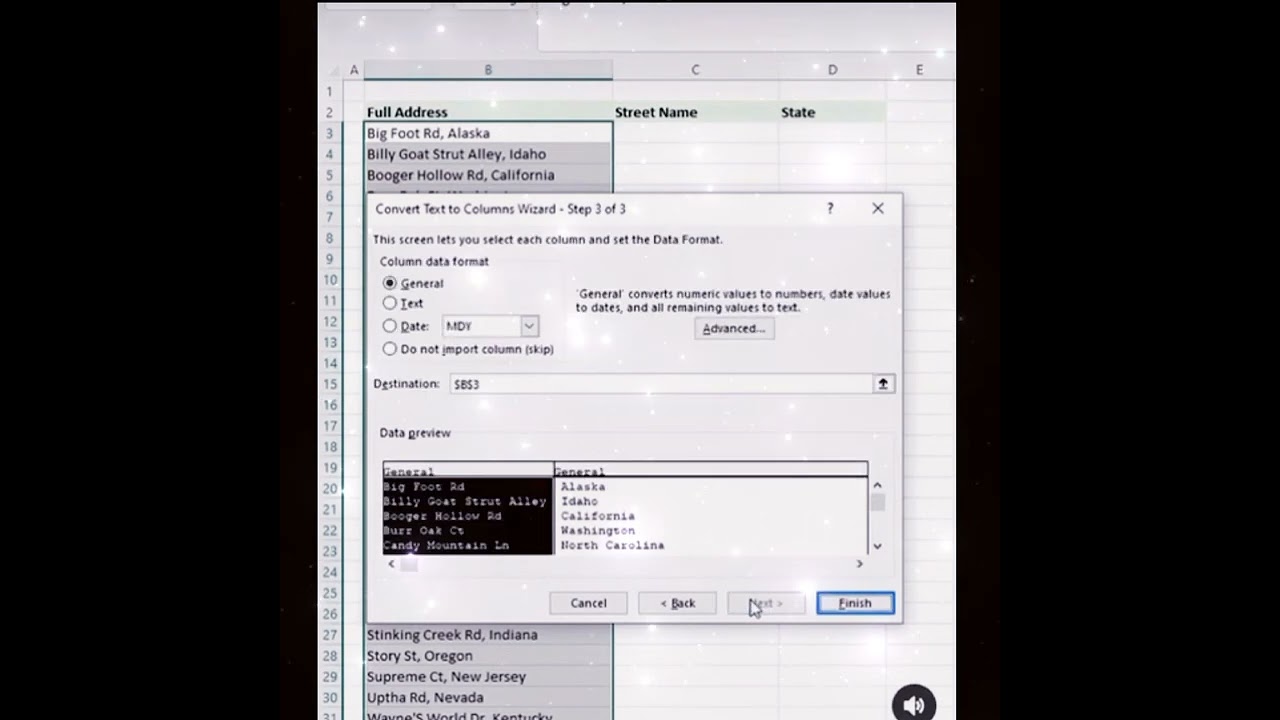Click Finish to split the columns
The image size is (1280, 720).
coord(855,603)
